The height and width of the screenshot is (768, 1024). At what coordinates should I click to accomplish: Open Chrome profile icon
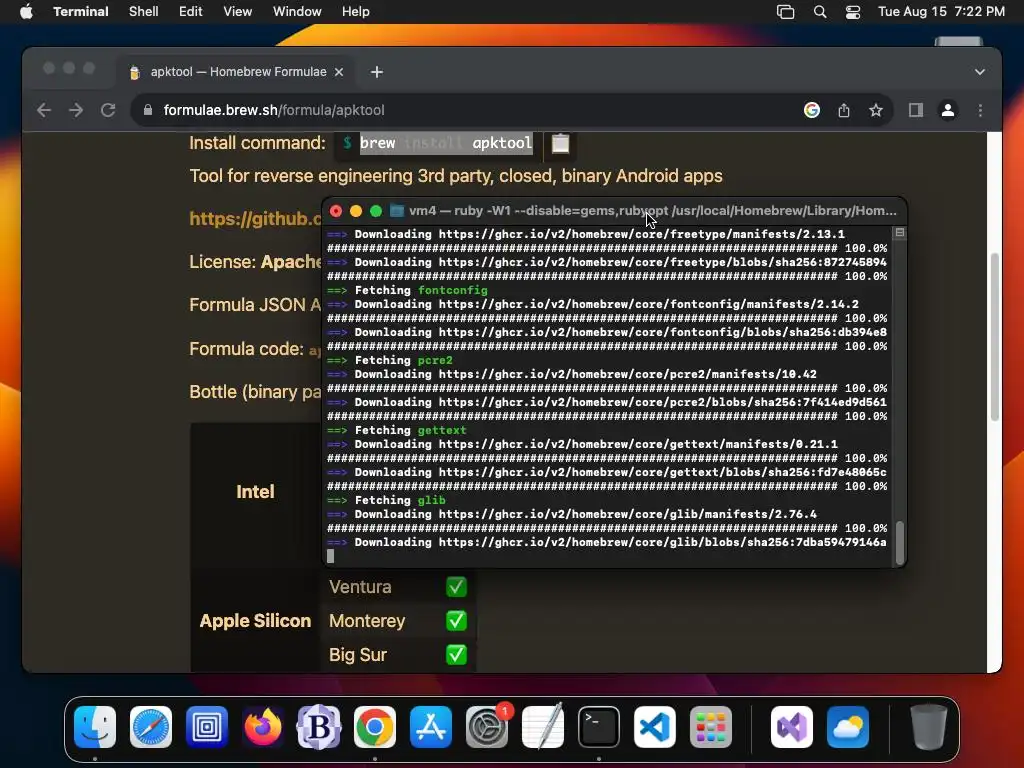point(948,110)
